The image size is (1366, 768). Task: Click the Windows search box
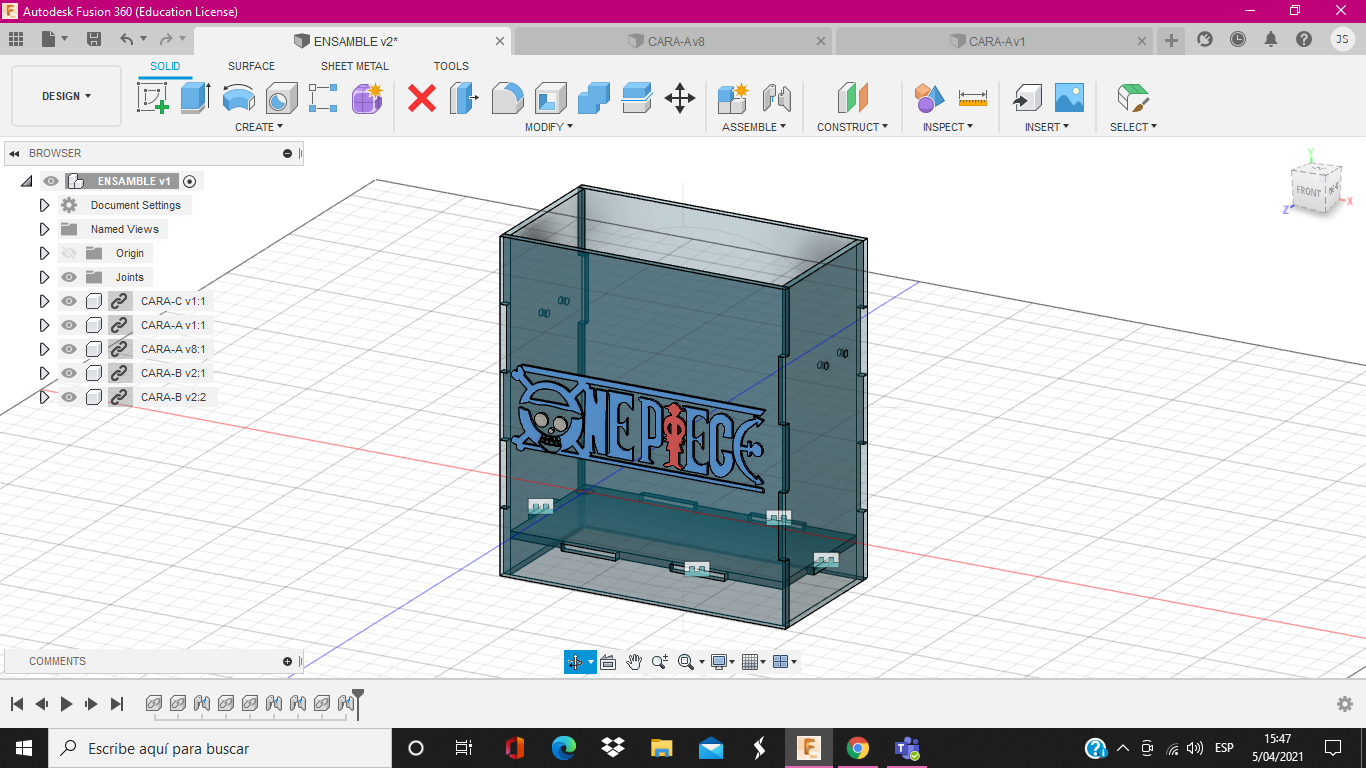pyautogui.click(x=219, y=748)
